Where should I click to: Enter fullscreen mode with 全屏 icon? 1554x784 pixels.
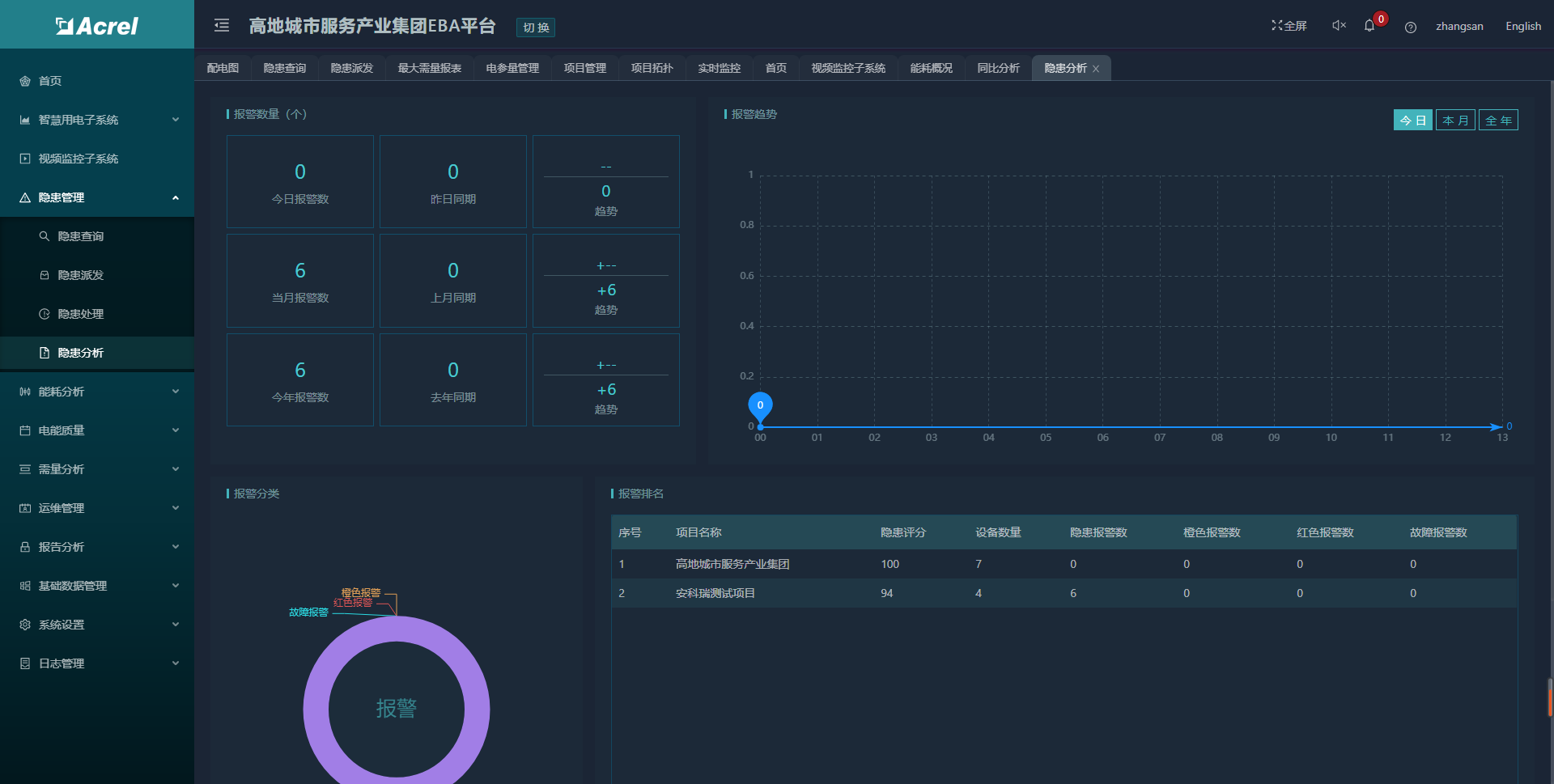coord(1289,26)
